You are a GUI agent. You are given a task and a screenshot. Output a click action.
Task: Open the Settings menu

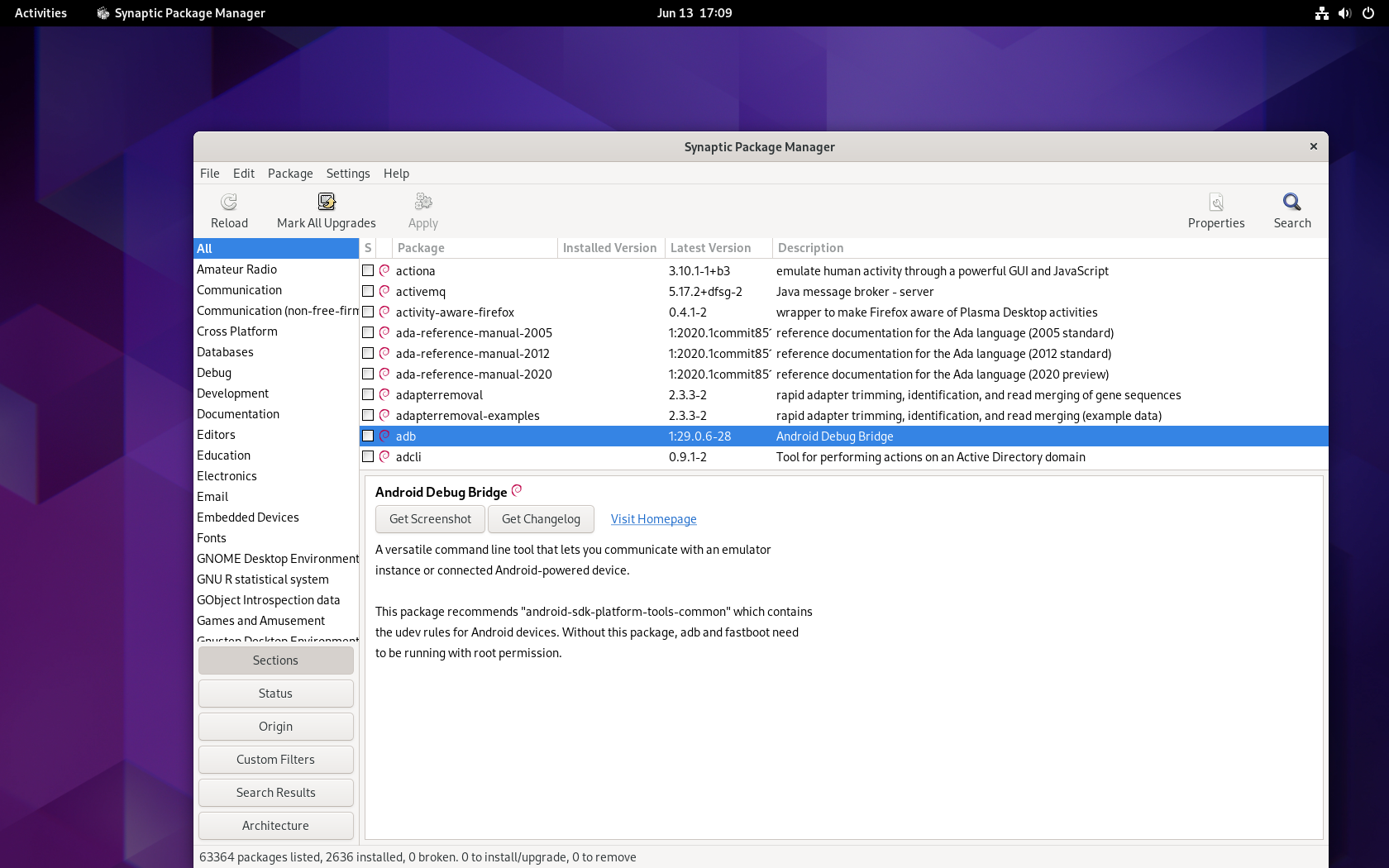348,174
